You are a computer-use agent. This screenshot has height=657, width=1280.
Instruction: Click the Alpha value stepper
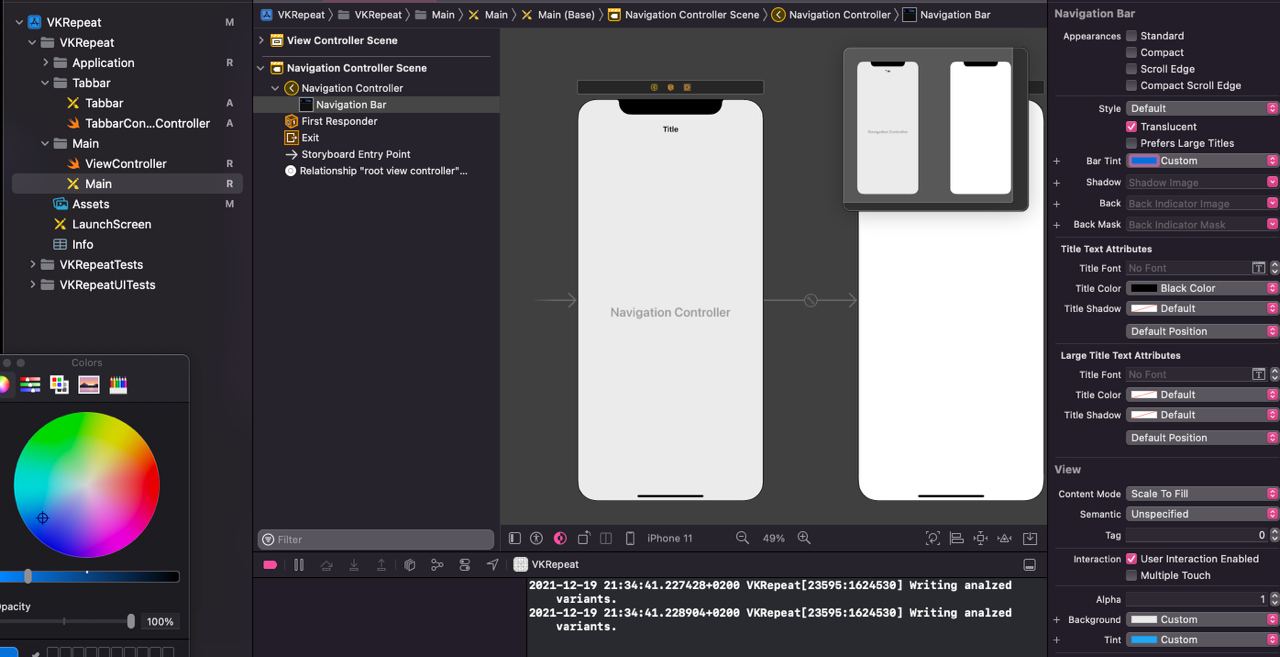click(x=1274, y=599)
